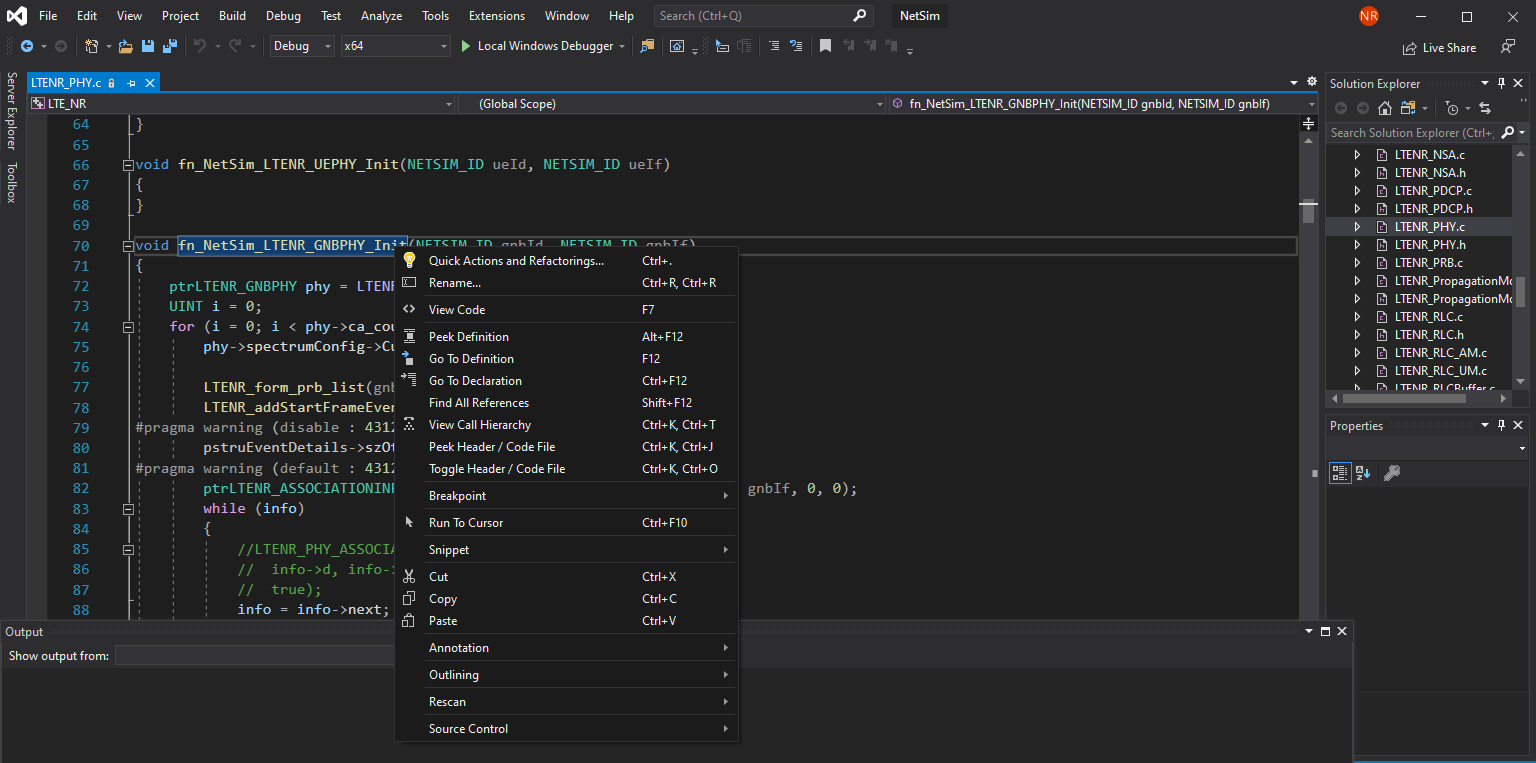Click the bookmark icon in the toolbar

[x=825, y=46]
